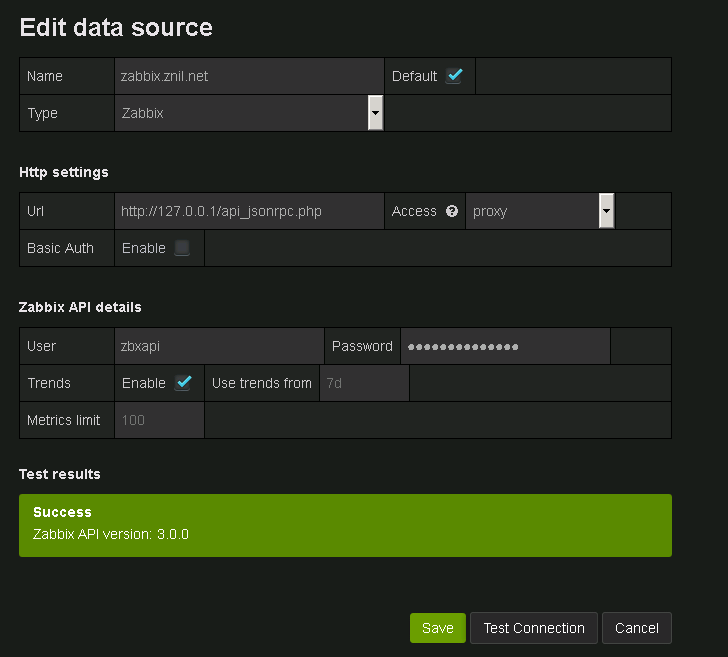Toggle the Default data source checkbox
The width and height of the screenshot is (728, 657).
tap(454, 76)
